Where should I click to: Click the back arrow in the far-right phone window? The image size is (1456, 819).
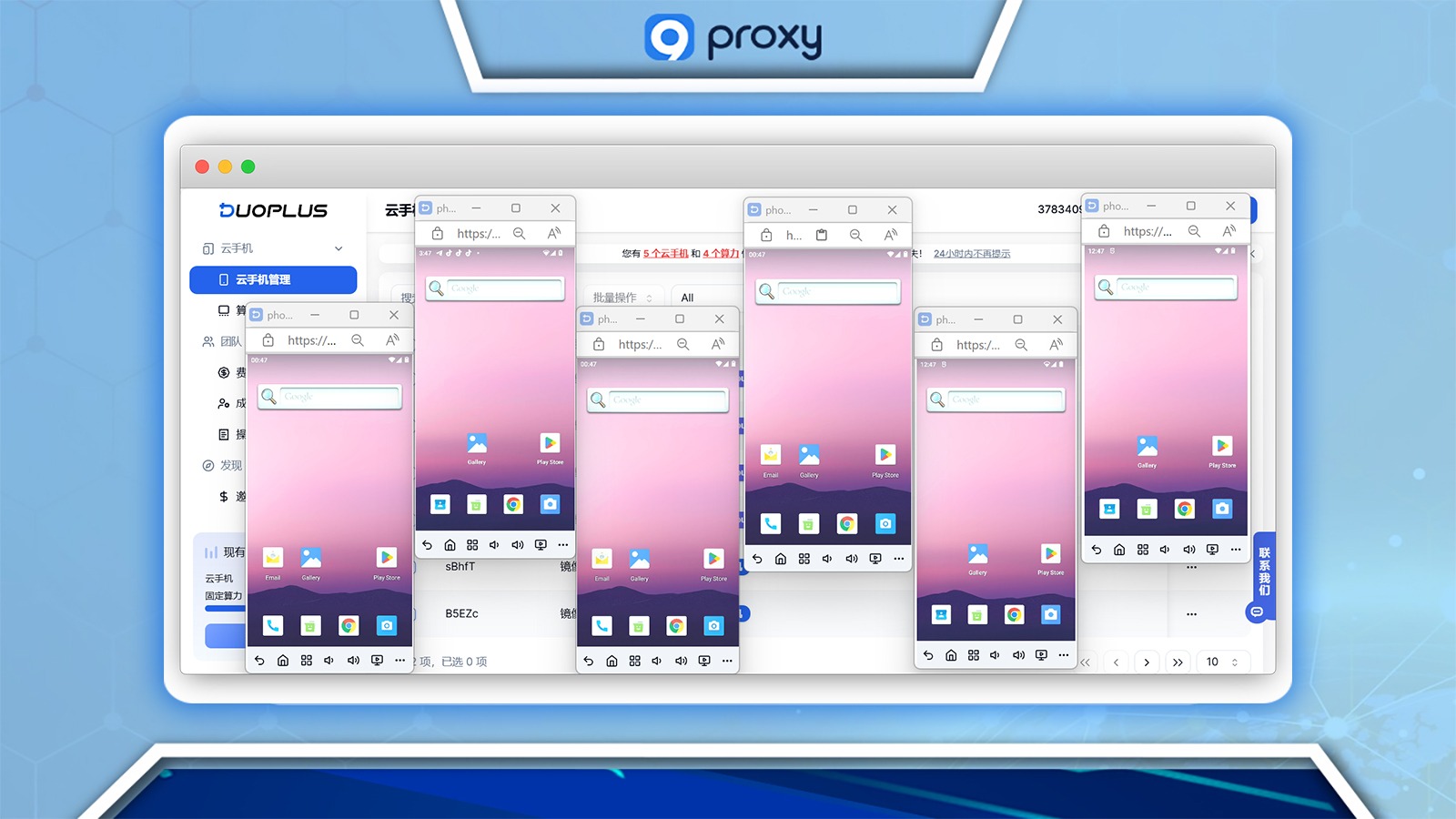click(x=1096, y=550)
